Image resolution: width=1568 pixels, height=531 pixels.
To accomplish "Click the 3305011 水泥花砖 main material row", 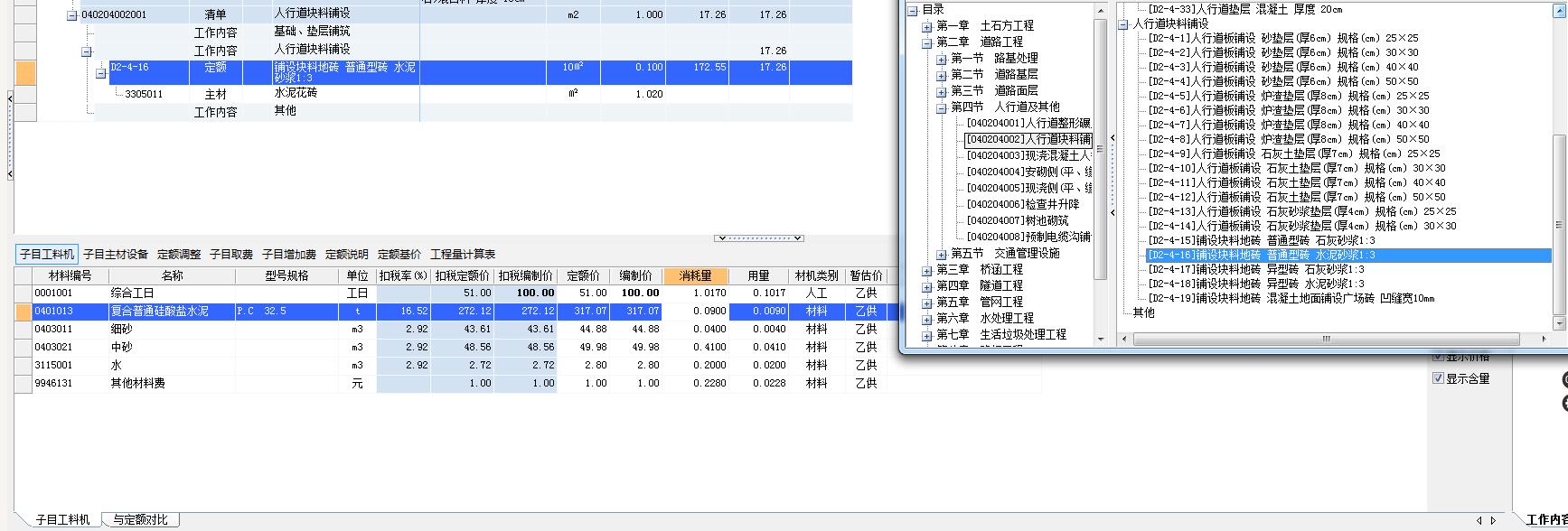I will [x=444, y=94].
